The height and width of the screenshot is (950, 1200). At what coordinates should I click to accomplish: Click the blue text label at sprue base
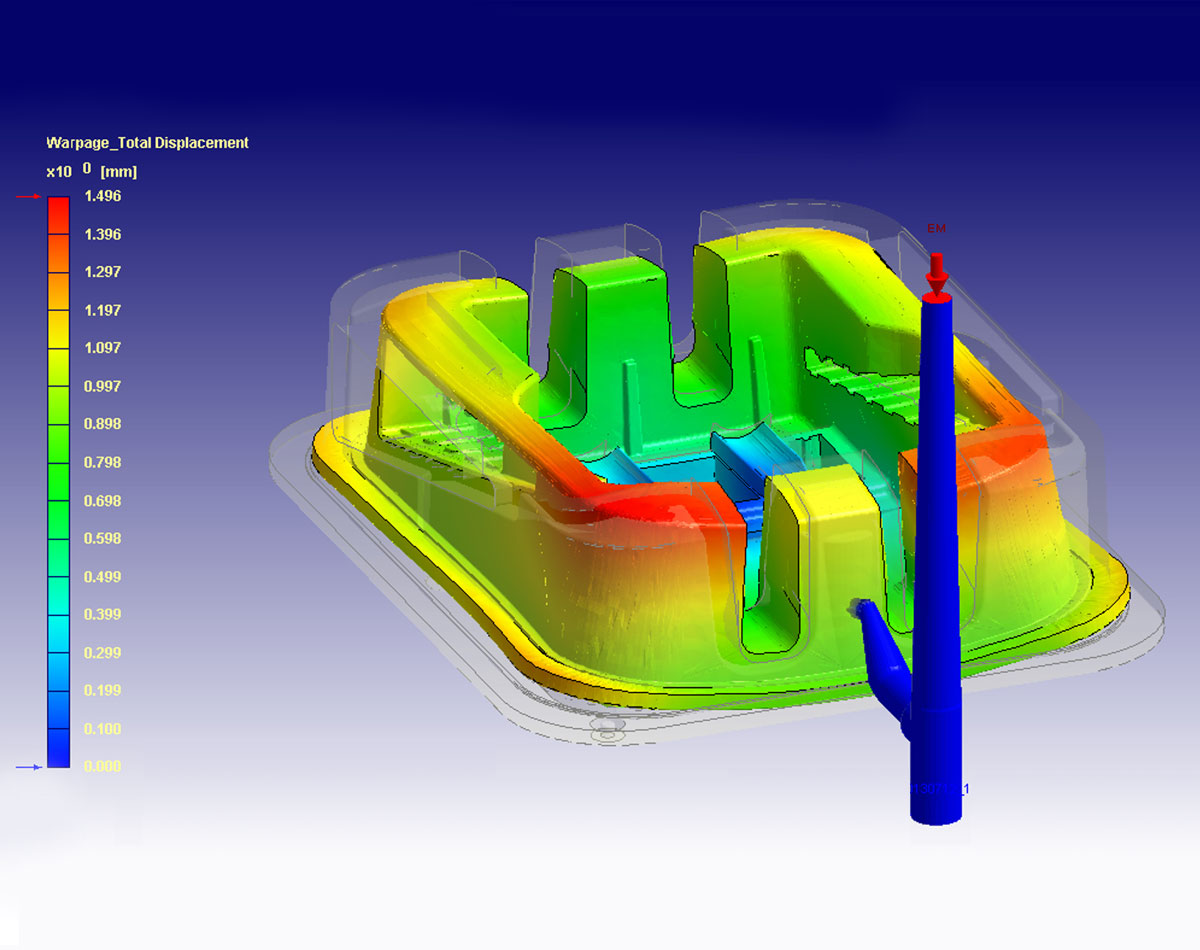coord(938,789)
